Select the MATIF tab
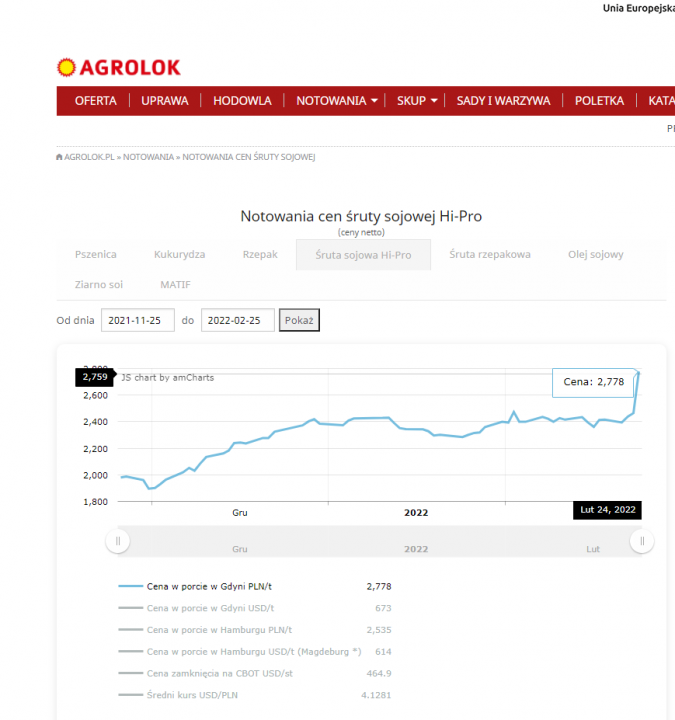Screen dimensions: 675x720 175,285
